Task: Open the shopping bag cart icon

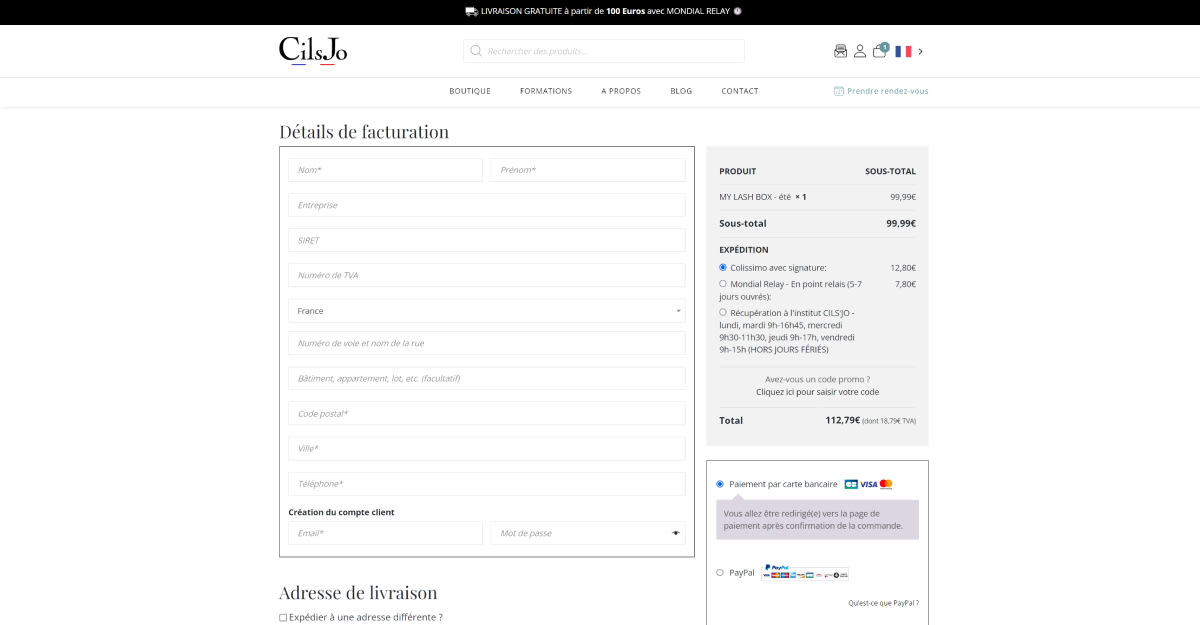Action: click(880, 50)
